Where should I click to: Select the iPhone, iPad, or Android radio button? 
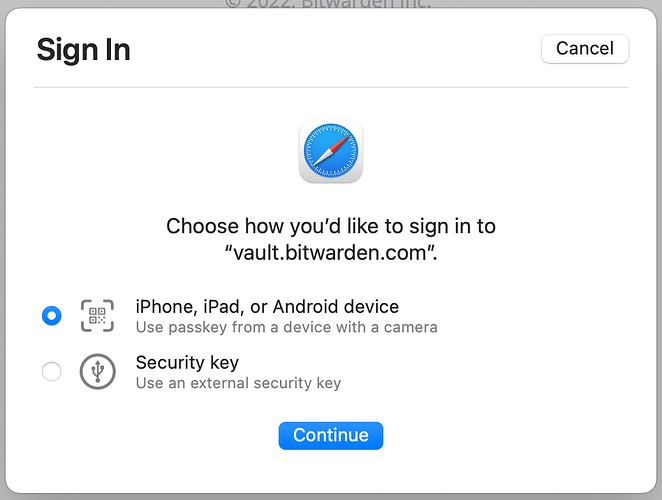(52, 315)
